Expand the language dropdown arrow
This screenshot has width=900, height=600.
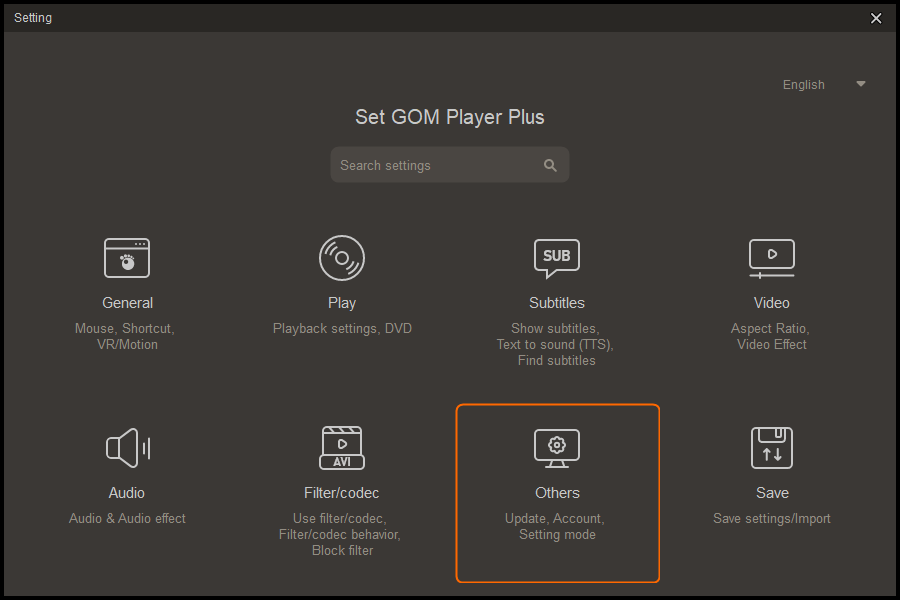860,84
